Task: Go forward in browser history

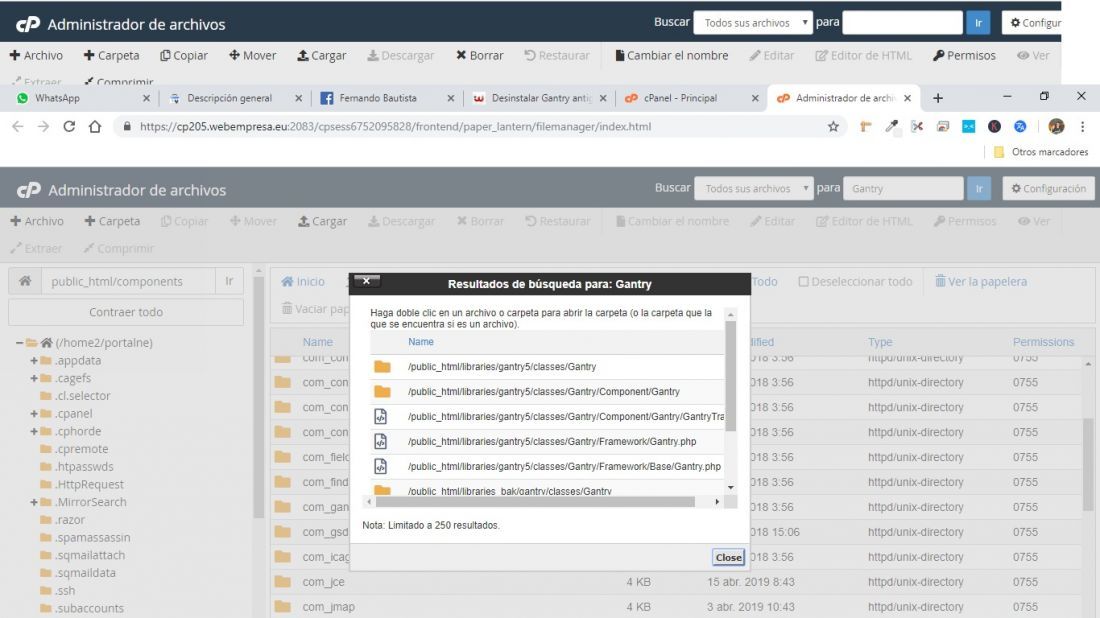Action: click(43, 126)
